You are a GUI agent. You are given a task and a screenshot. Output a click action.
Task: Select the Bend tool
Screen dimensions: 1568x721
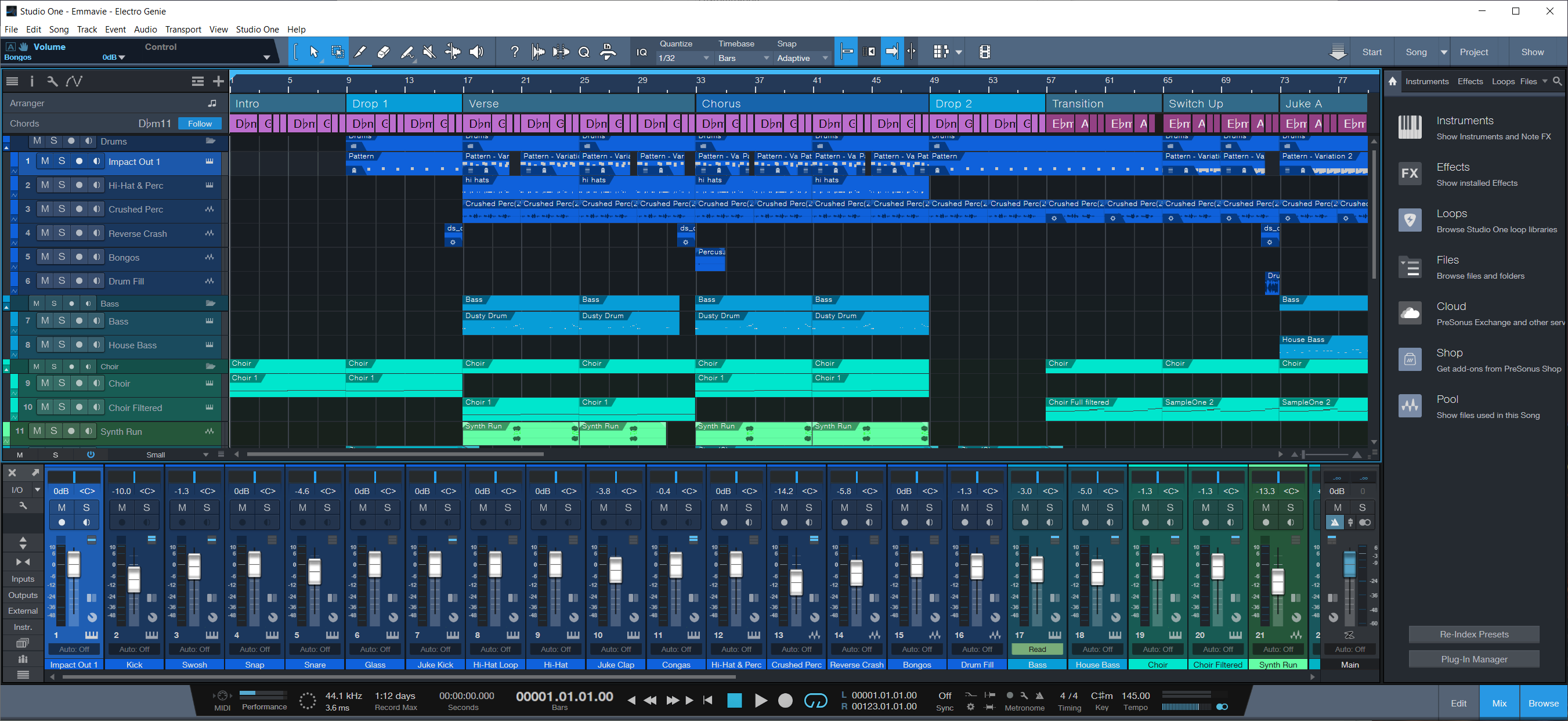[x=453, y=52]
